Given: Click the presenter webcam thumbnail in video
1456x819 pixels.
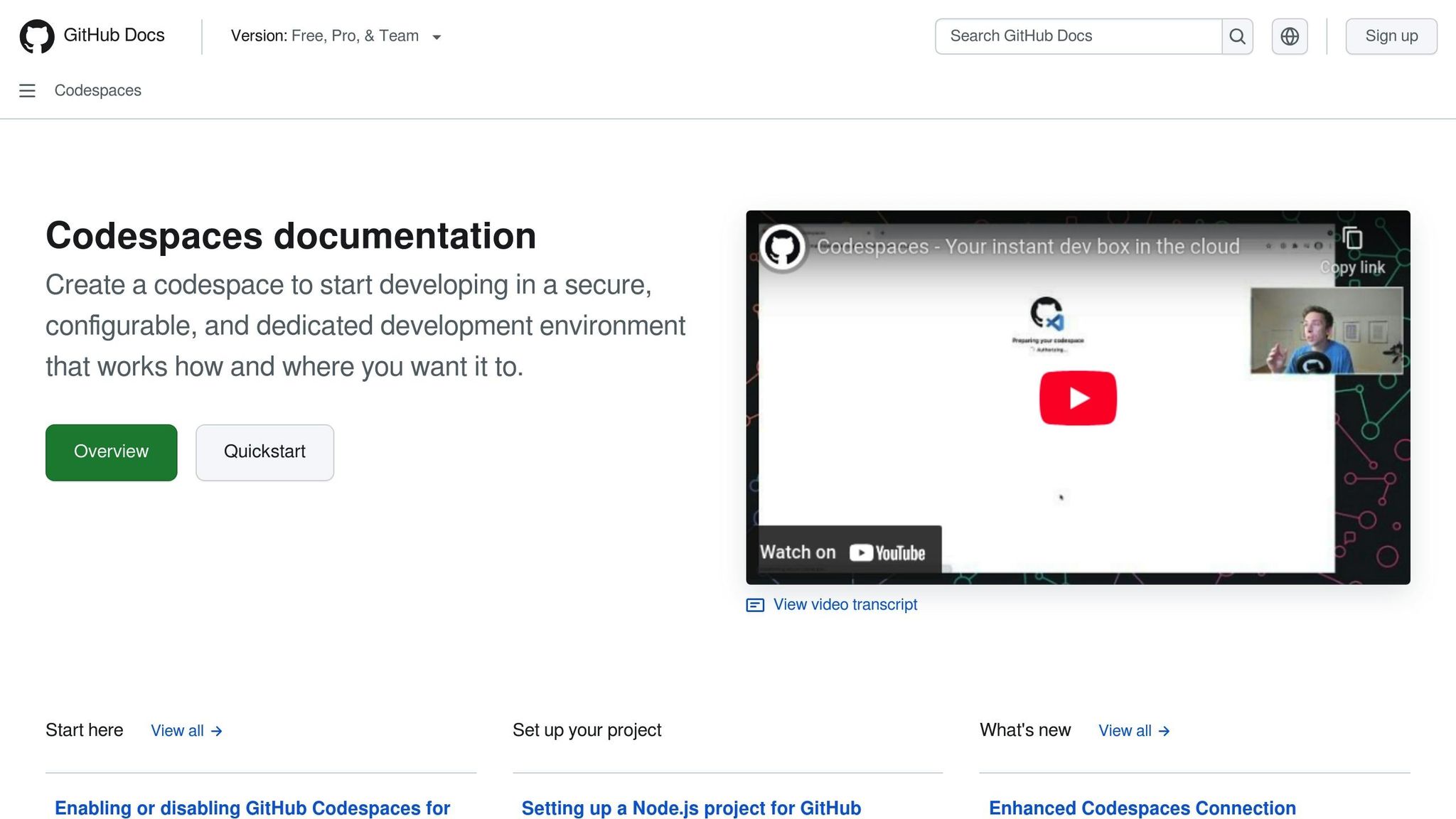Looking at the screenshot, I should (1327, 331).
